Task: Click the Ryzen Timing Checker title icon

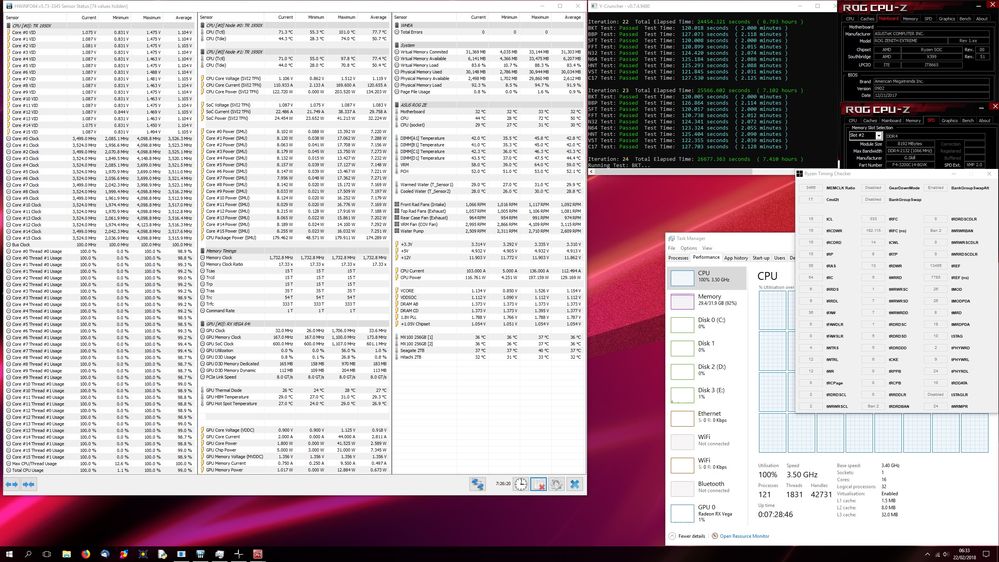Action: coord(800,173)
